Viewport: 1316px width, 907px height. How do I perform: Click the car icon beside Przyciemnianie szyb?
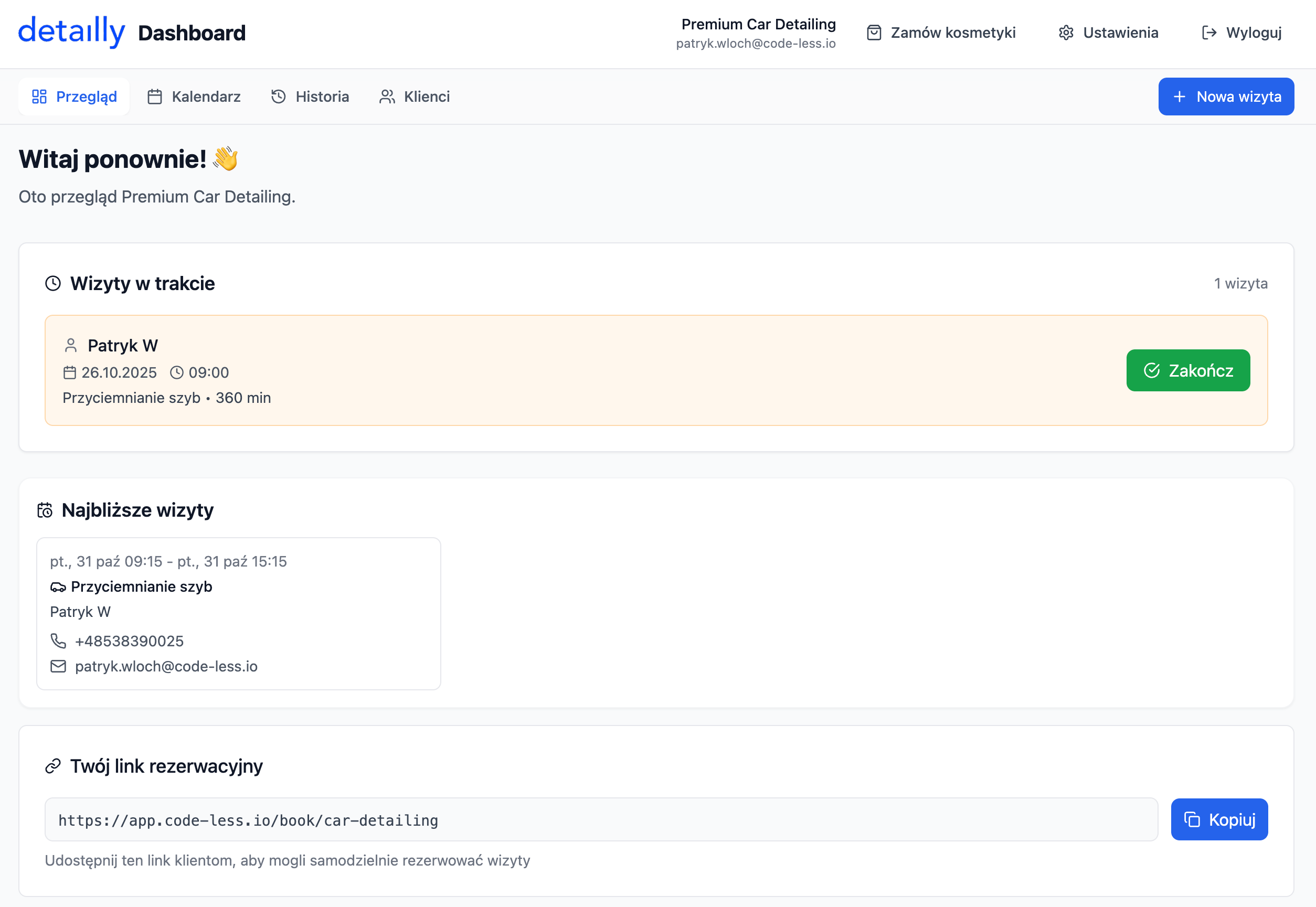point(58,587)
